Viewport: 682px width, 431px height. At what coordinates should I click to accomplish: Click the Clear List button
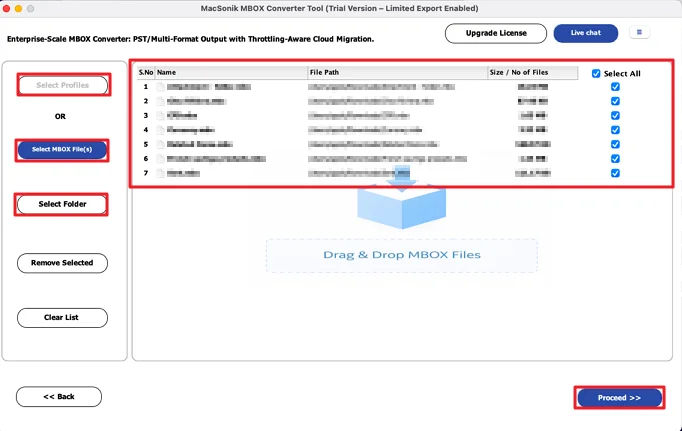pyautogui.click(x=62, y=317)
